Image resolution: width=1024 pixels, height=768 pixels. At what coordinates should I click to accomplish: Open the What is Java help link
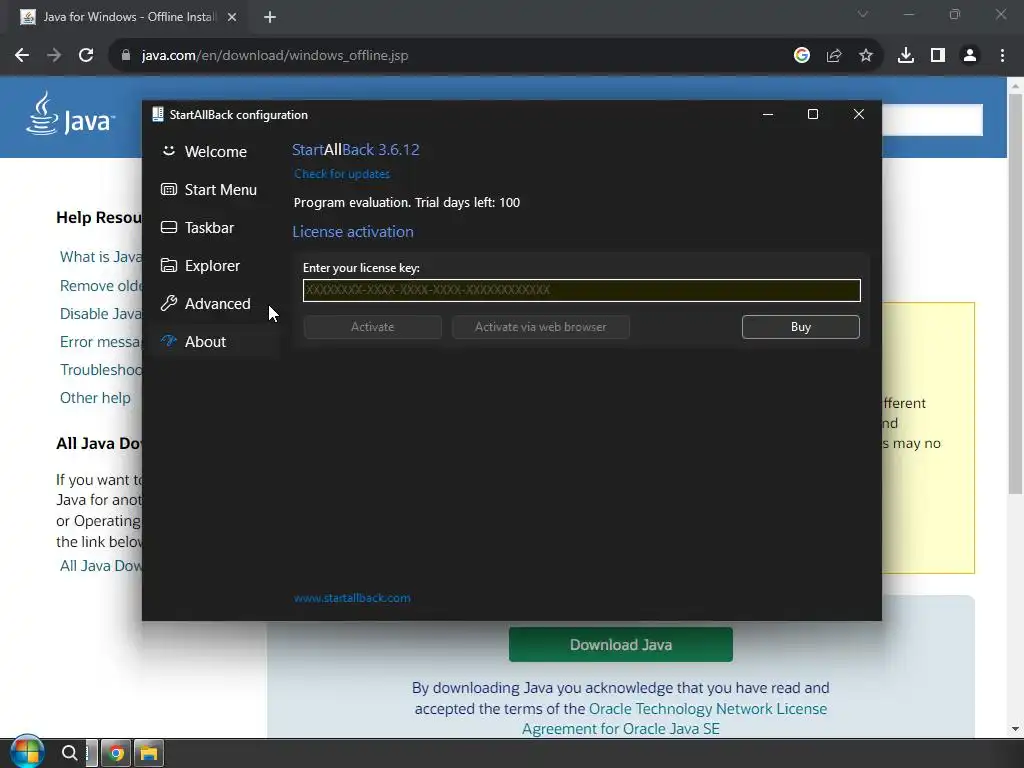(101, 257)
